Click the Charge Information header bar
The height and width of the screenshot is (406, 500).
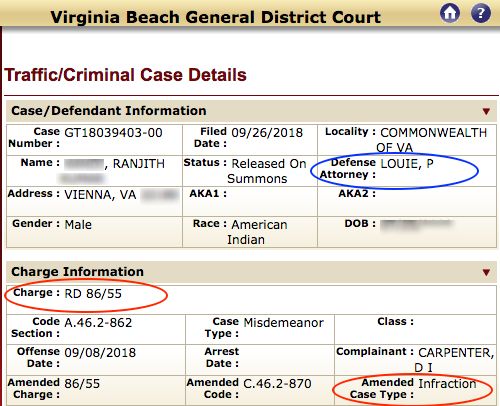coord(251,272)
